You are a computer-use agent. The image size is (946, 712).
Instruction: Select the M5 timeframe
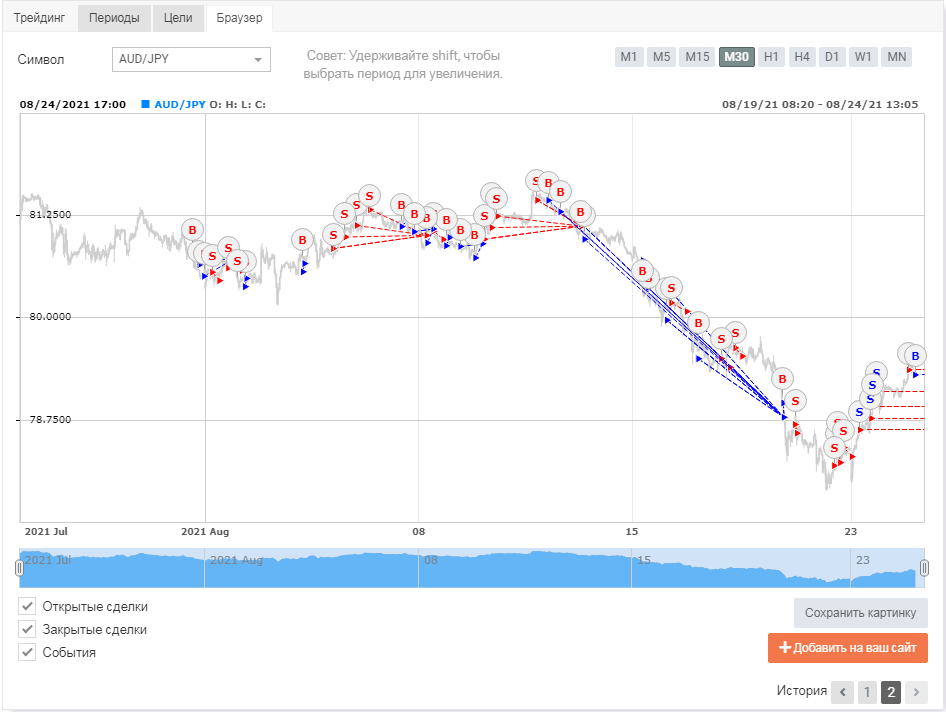[x=661, y=57]
